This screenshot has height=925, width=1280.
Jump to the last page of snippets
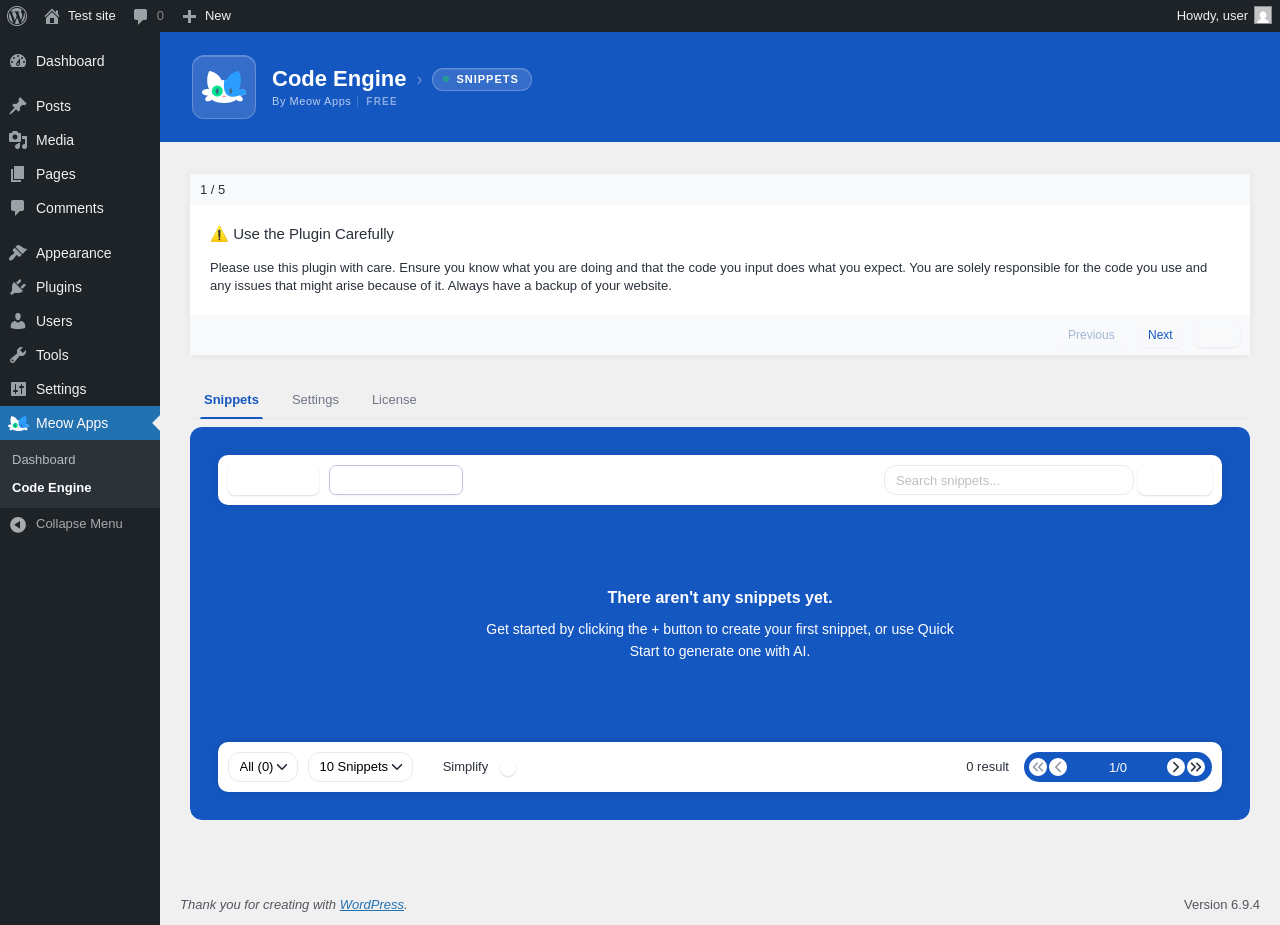click(1196, 767)
